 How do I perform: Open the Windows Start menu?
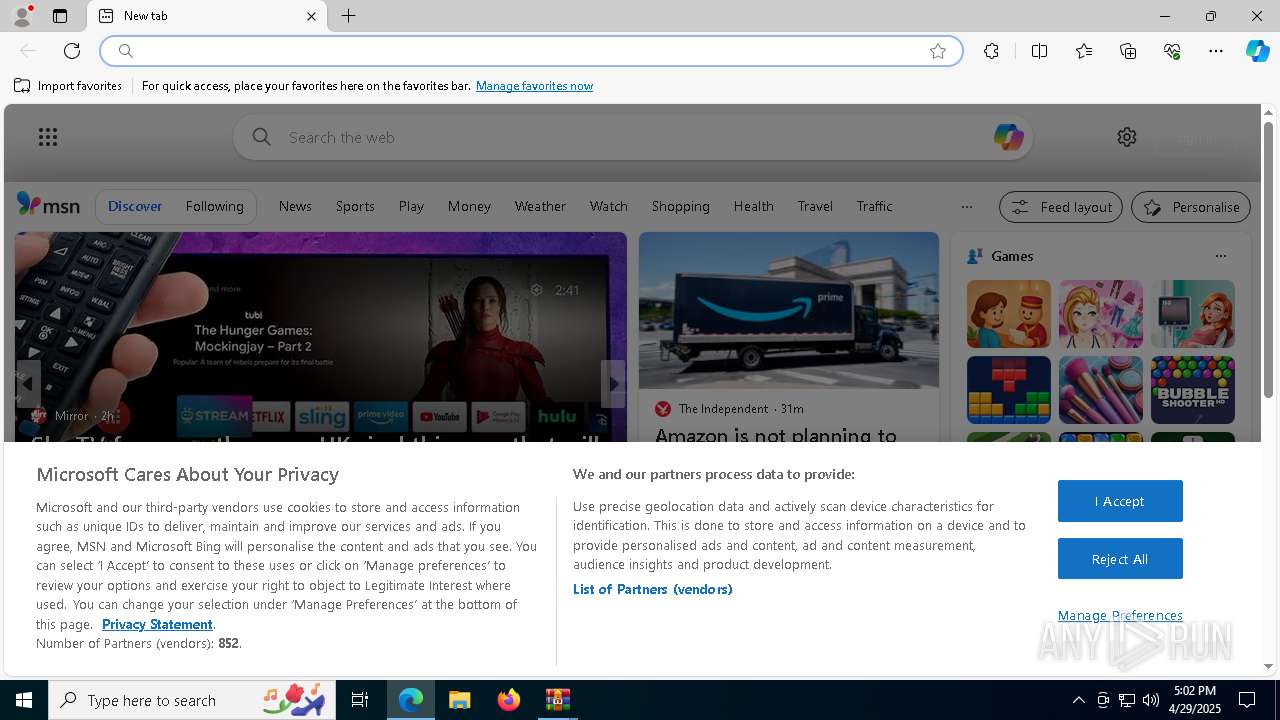coord(24,700)
